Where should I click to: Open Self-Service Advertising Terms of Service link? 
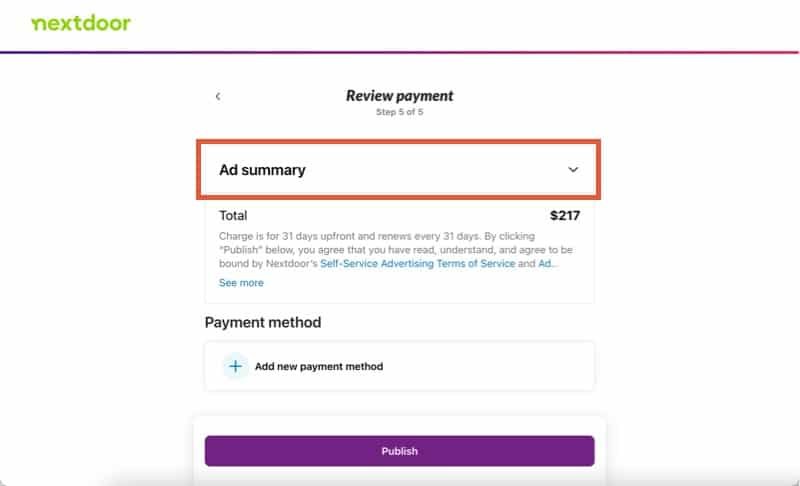pos(417,264)
